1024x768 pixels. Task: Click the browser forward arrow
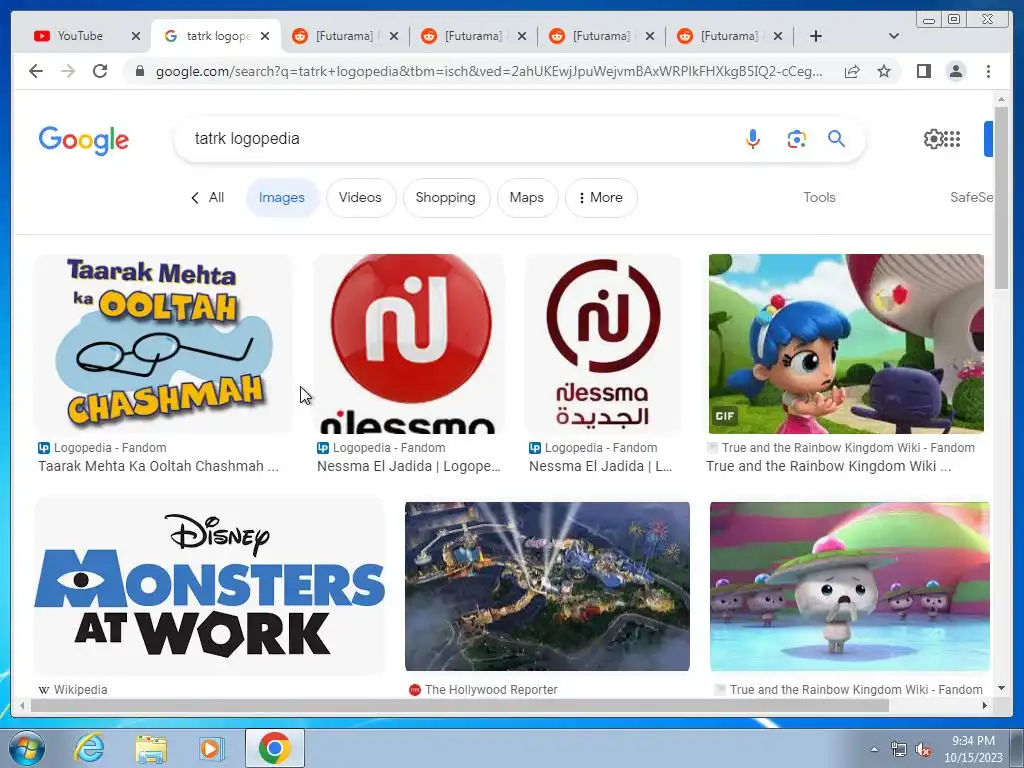(x=68, y=71)
